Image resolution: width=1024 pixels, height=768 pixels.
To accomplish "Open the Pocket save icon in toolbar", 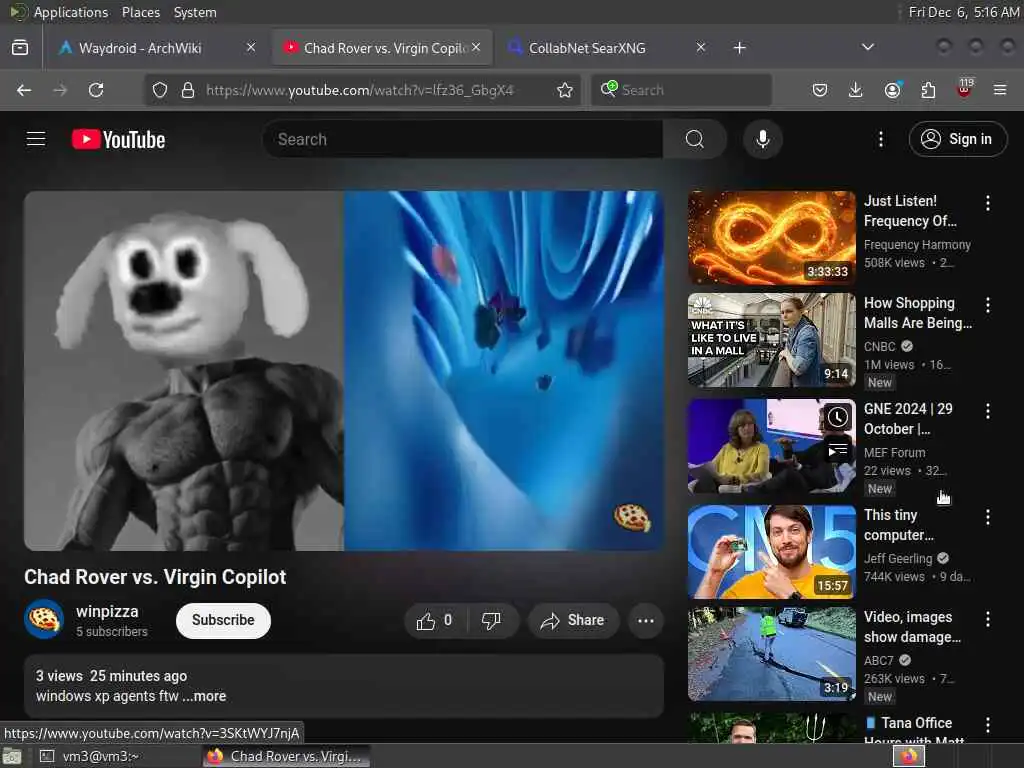I will tap(820, 90).
